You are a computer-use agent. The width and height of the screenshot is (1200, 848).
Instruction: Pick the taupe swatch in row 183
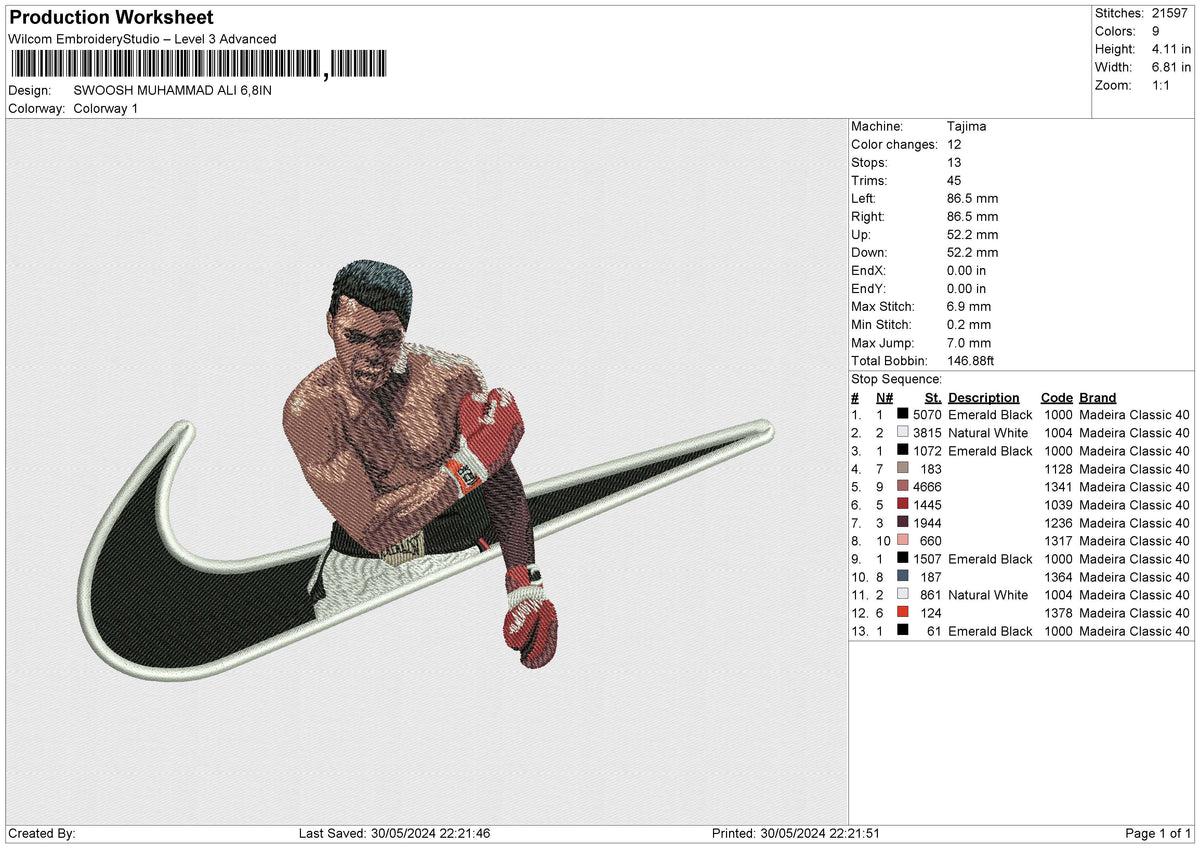click(x=903, y=469)
